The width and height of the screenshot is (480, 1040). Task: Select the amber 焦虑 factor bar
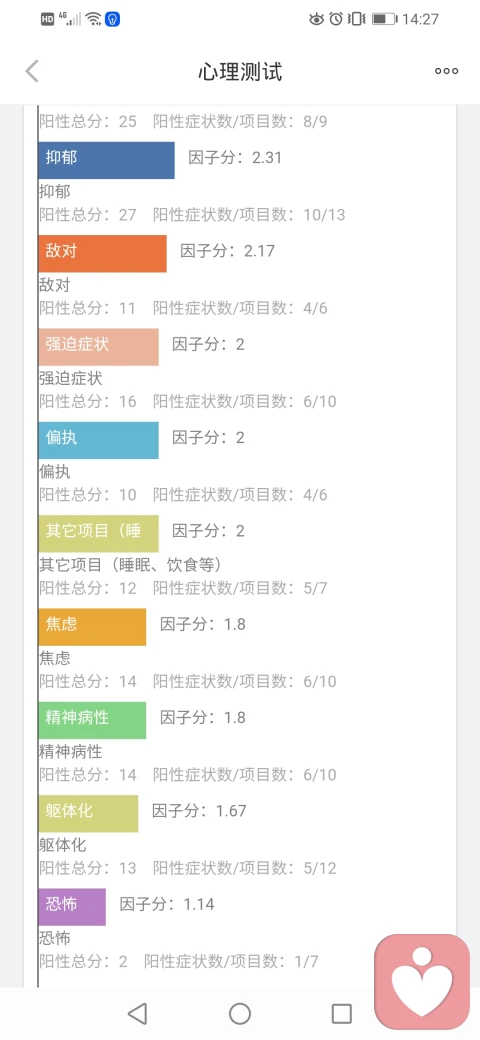tap(92, 627)
